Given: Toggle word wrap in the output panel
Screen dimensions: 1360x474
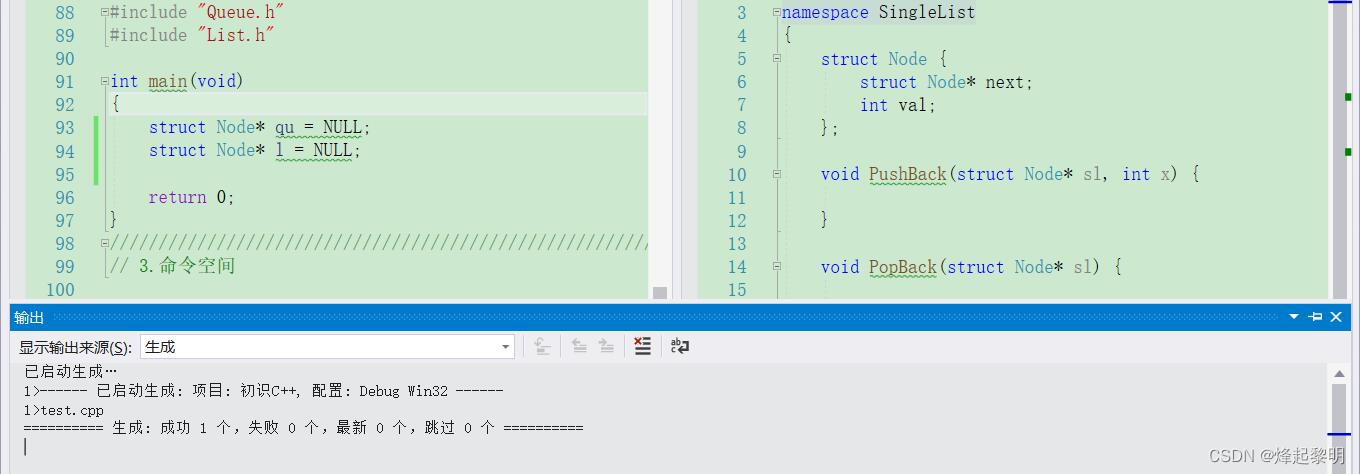Looking at the screenshot, I should click(x=680, y=346).
